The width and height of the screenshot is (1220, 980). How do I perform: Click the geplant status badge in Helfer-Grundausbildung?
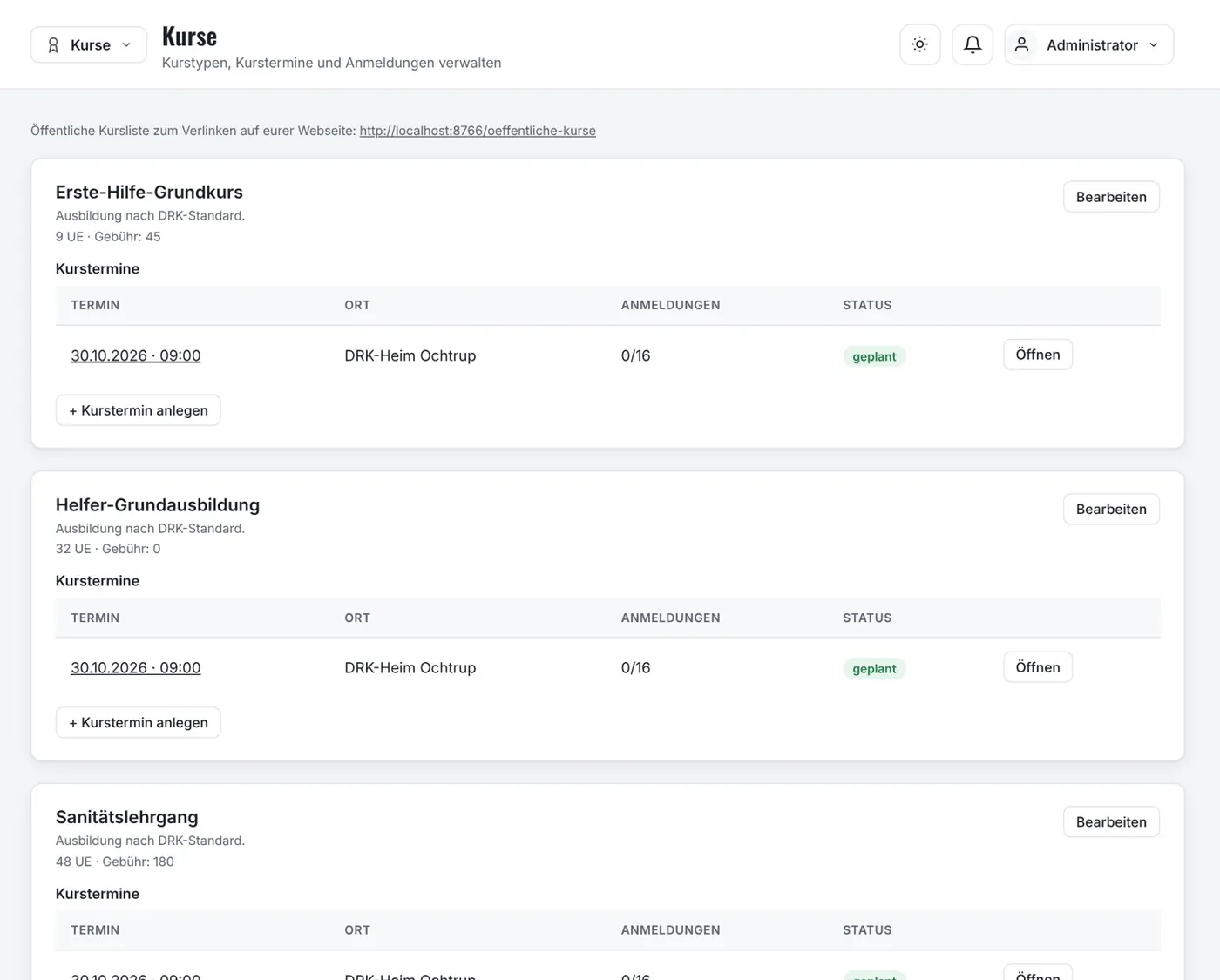(874, 669)
